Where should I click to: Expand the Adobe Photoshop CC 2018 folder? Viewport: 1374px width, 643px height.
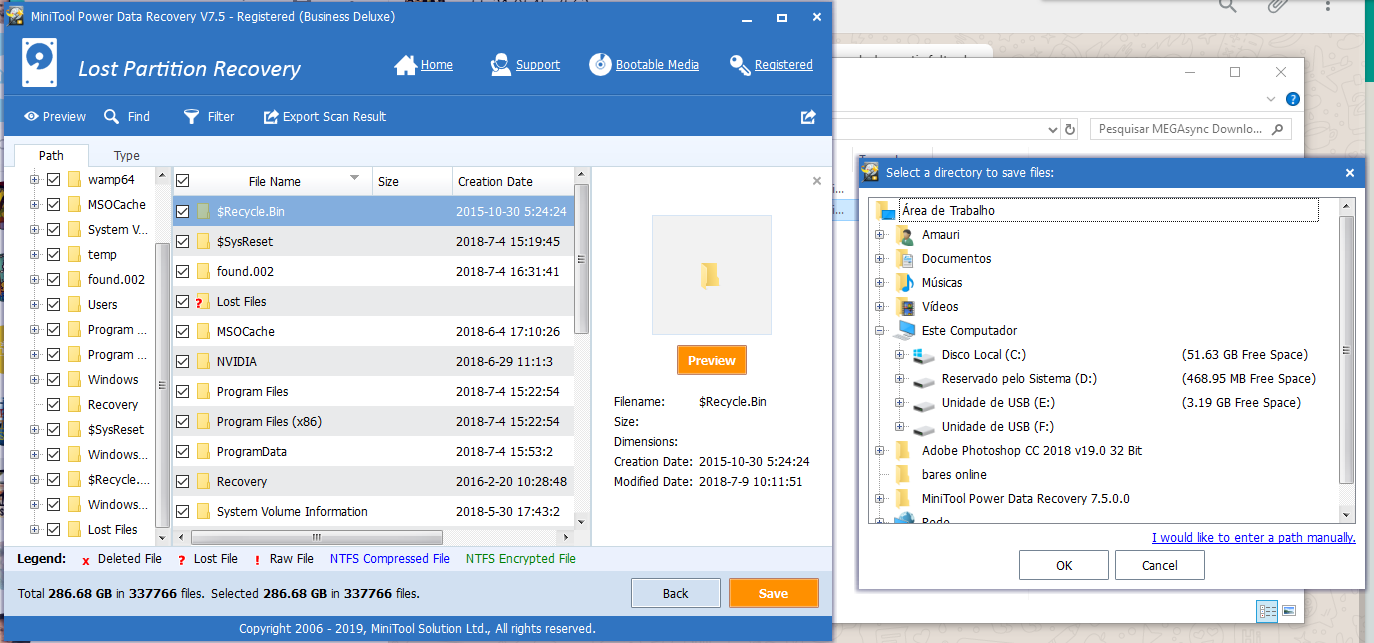(x=880, y=451)
